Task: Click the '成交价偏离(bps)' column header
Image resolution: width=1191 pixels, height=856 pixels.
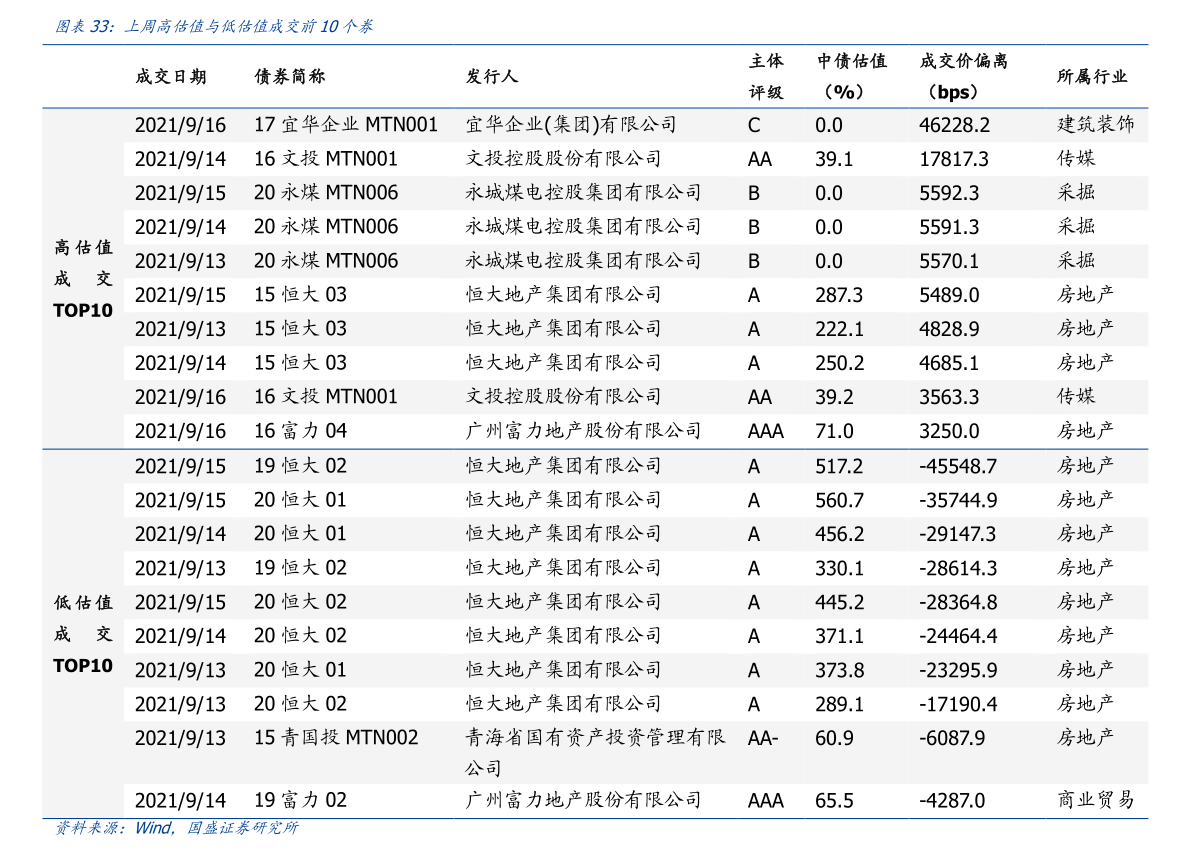Action: click(963, 77)
